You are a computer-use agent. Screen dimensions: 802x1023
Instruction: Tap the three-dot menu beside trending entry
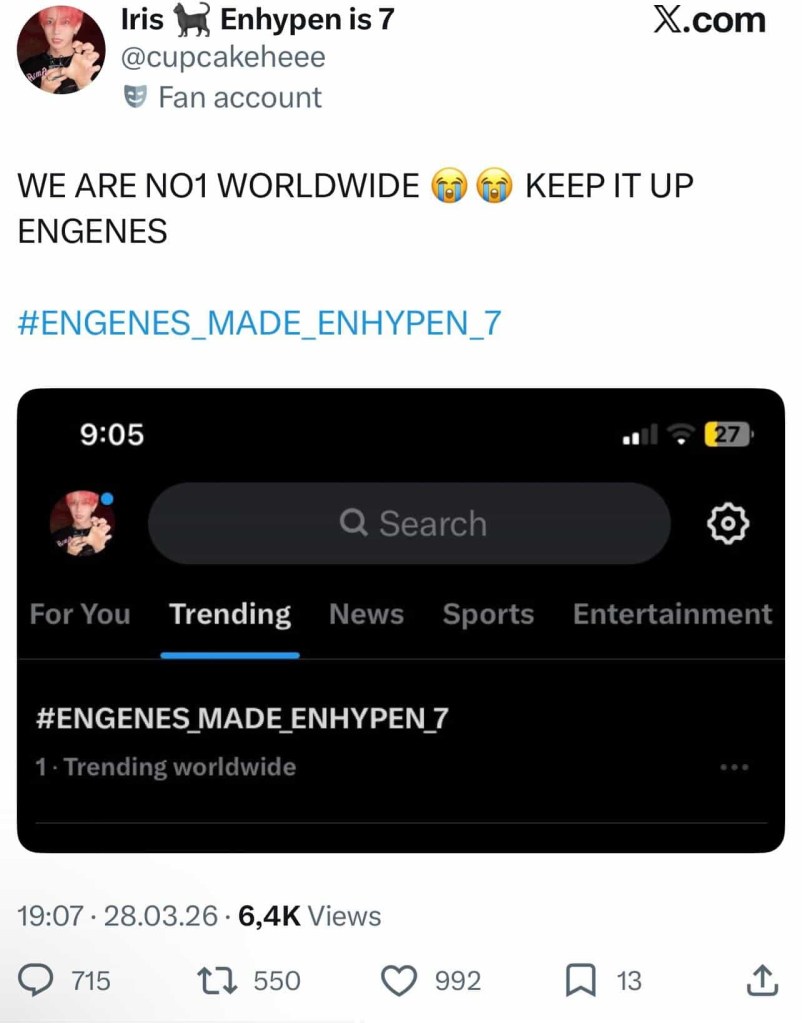tap(734, 767)
